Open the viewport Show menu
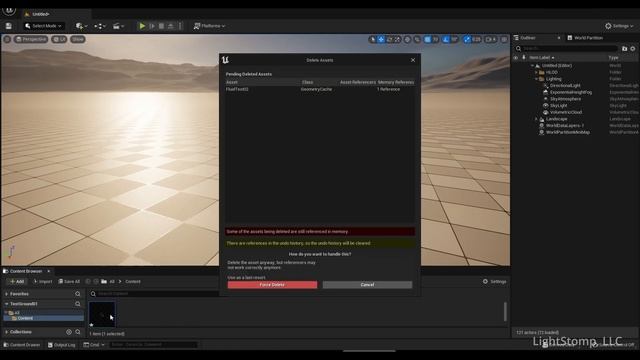 click(78, 39)
